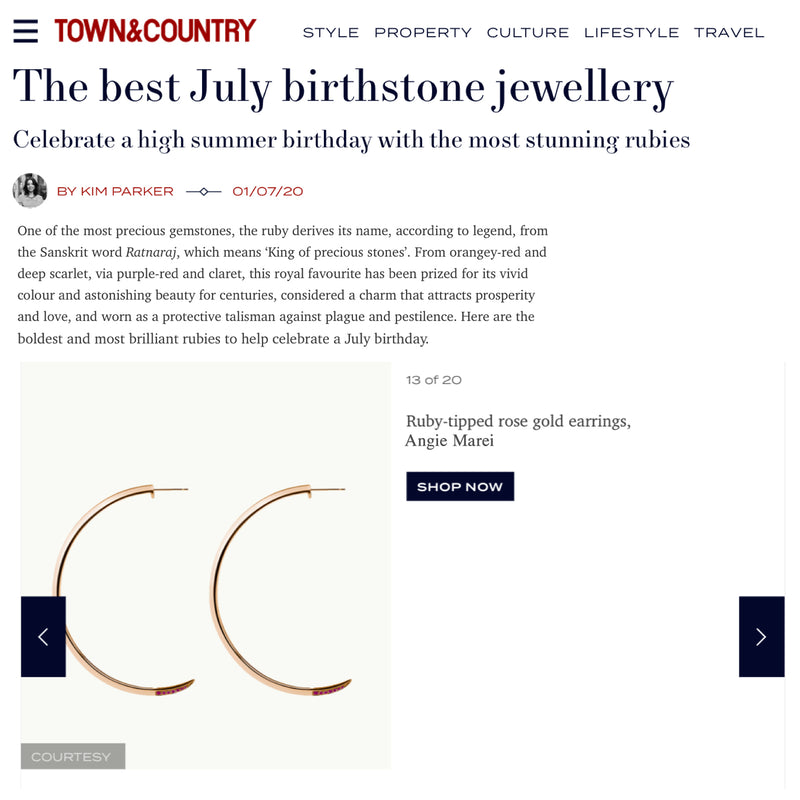Click the right rose gold earring image

(280, 590)
